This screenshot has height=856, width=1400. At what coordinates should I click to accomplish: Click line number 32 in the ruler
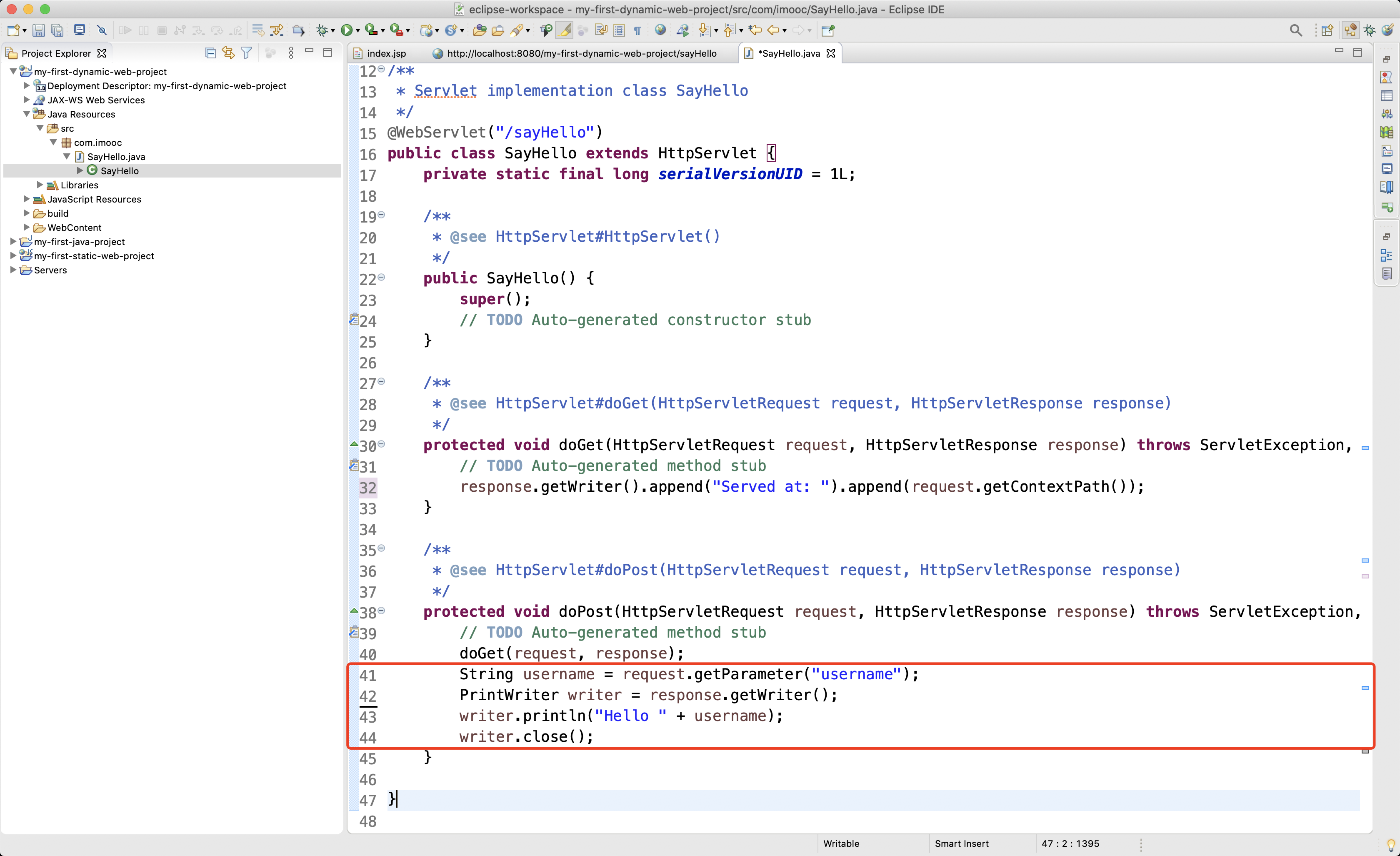[367, 488]
